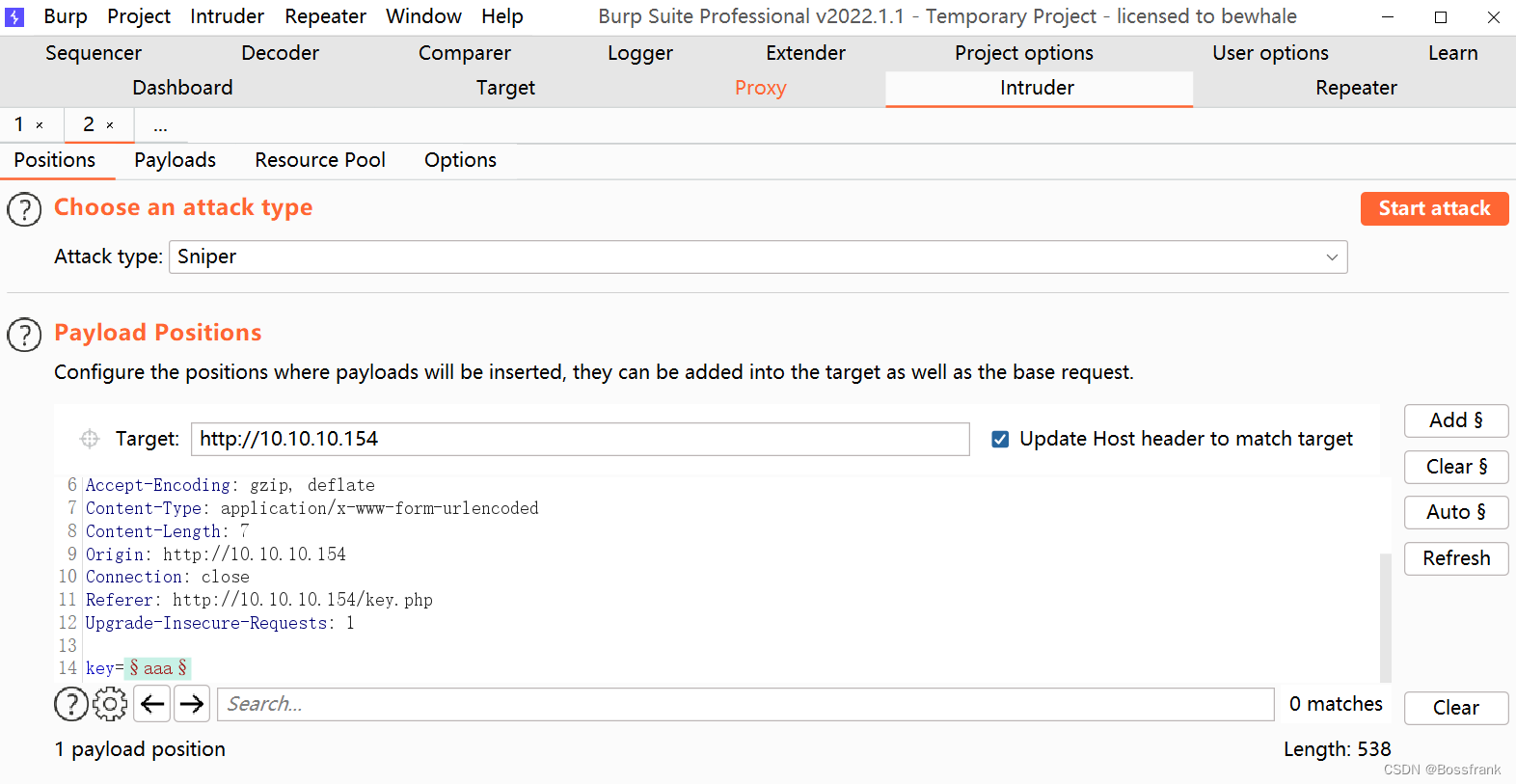
Task: Click the Refresh button
Action: [x=1456, y=558]
